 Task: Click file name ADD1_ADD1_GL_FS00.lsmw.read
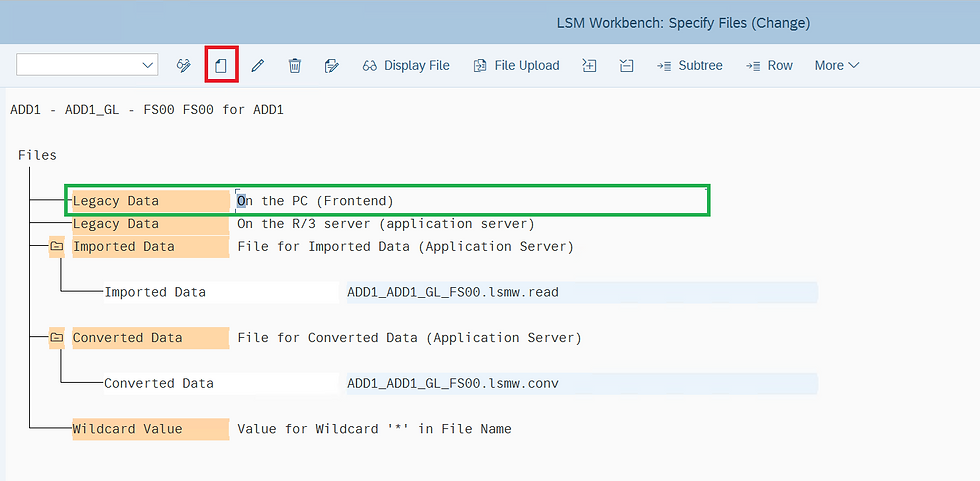(x=453, y=292)
